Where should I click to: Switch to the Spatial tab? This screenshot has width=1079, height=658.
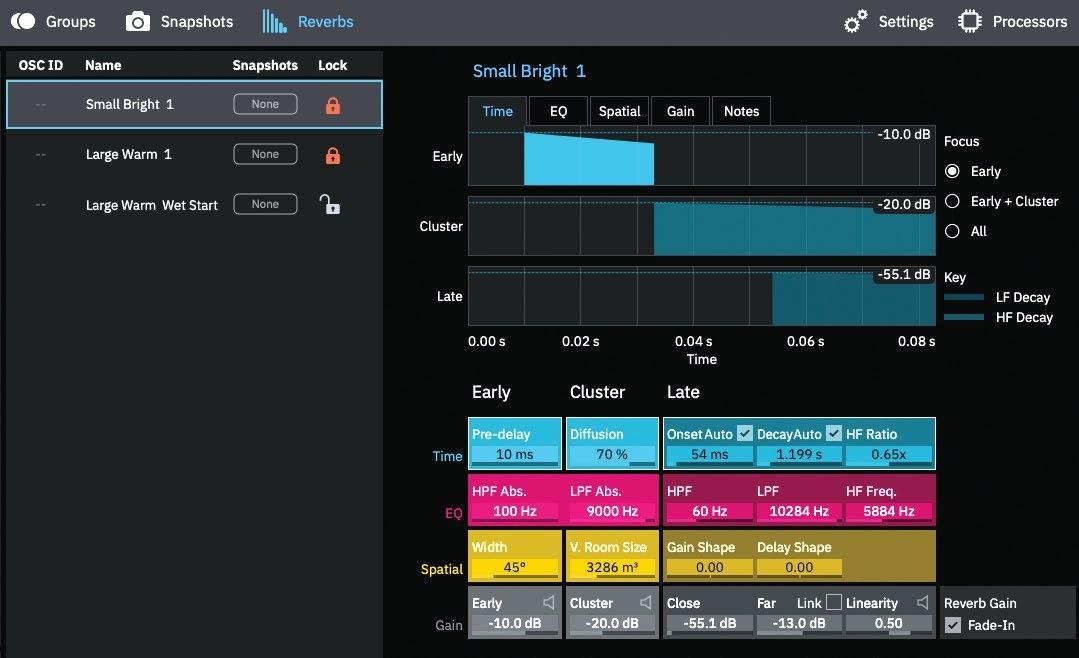[619, 111]
